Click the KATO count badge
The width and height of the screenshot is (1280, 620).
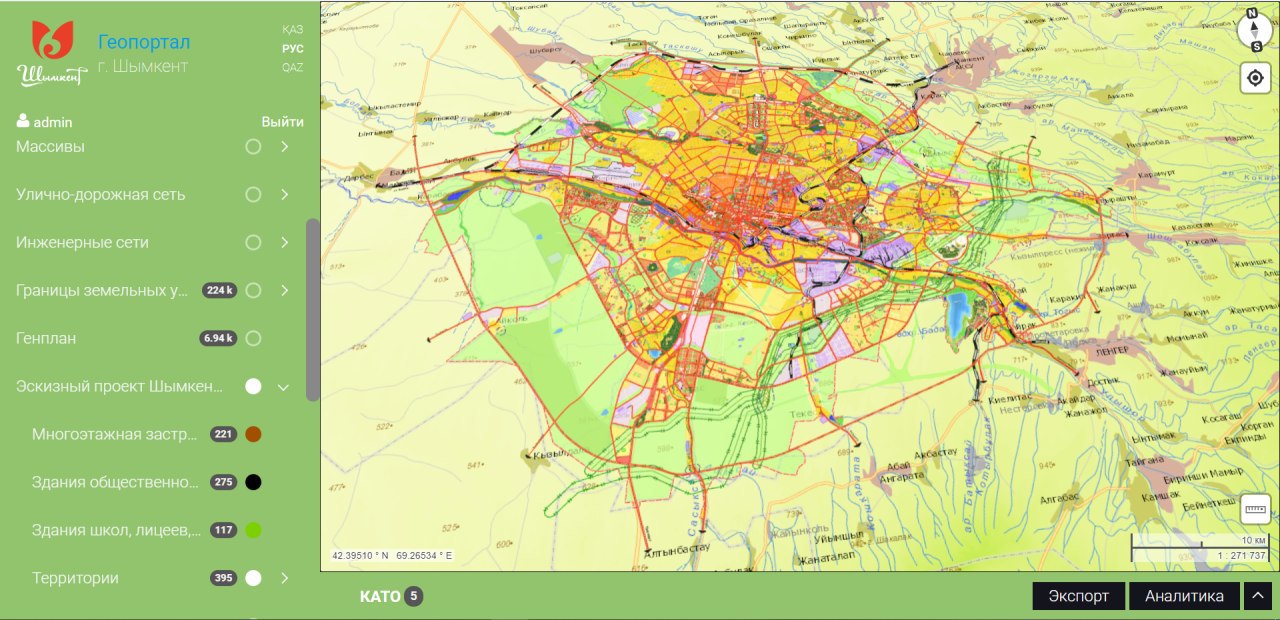click(414, 597)
